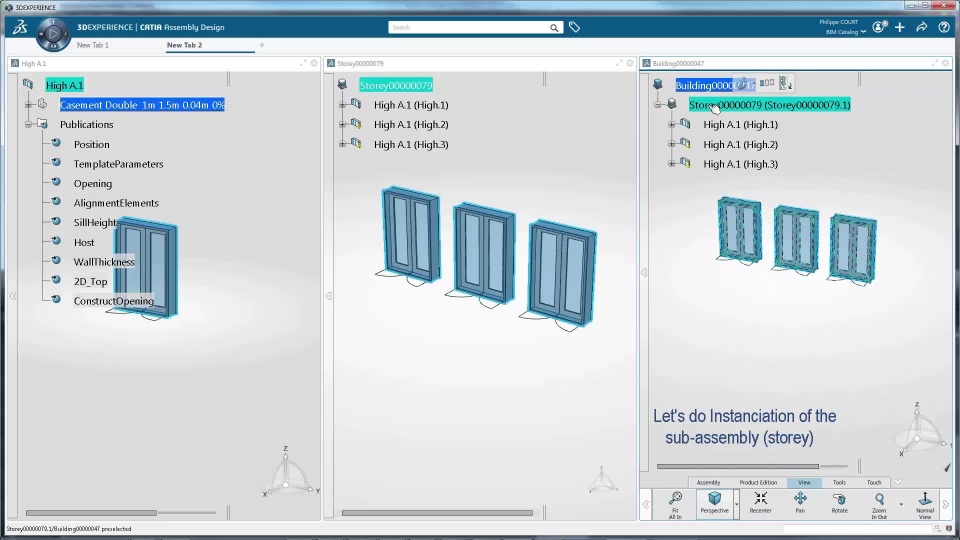The width and height of the screenshot is (960, 540).
Task: Click the Zoom In Out tool
Action: click(879, 505)
